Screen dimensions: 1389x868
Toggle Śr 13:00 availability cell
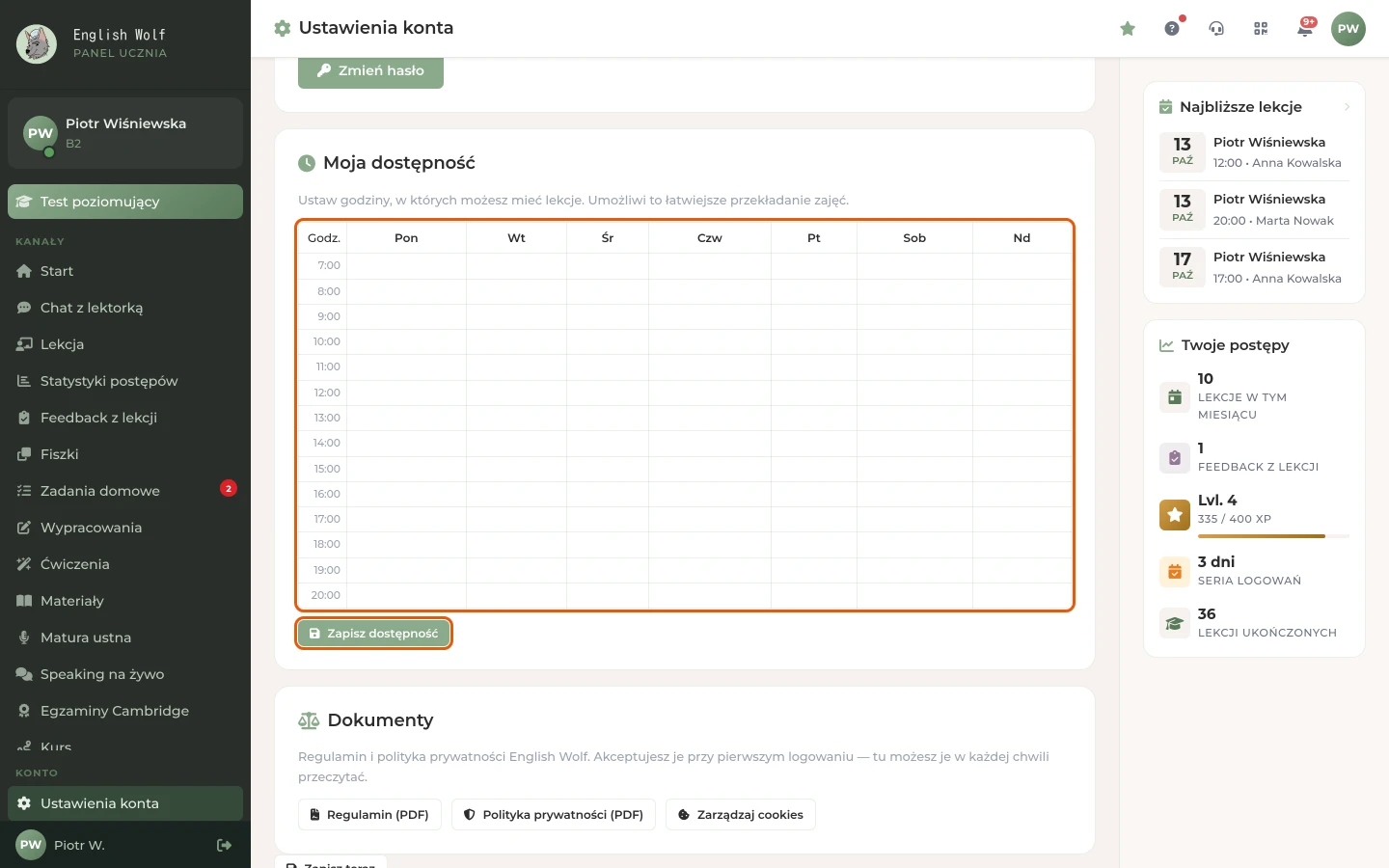[x=608, y=419]
